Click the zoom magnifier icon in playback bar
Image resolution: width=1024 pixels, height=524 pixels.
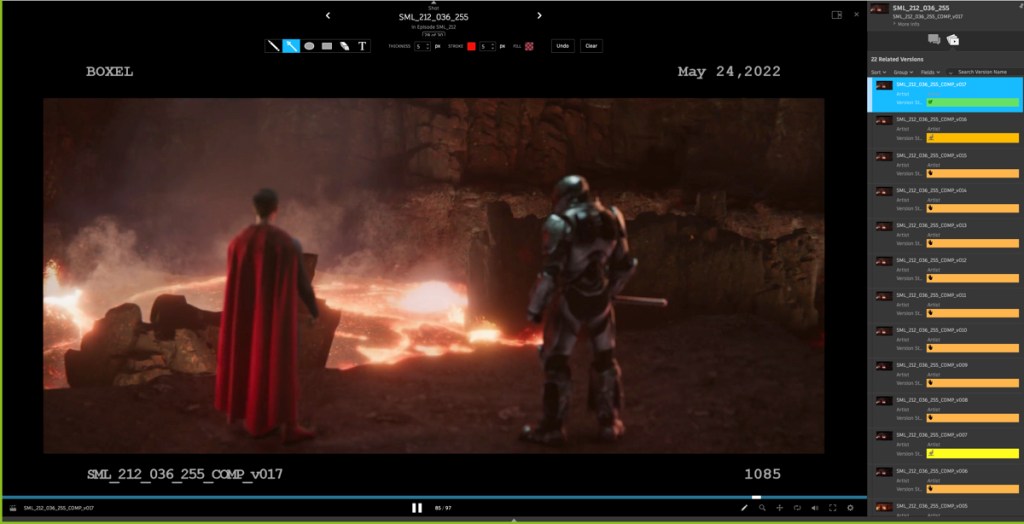762,508
